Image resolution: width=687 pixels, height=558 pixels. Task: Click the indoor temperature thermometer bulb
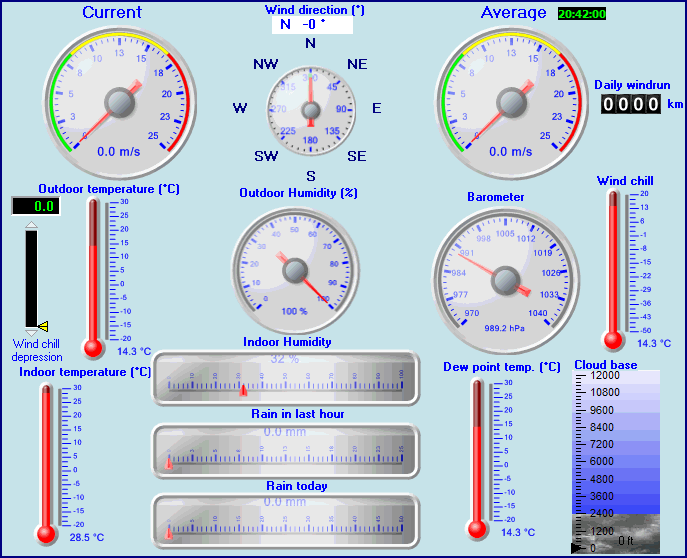46,534
